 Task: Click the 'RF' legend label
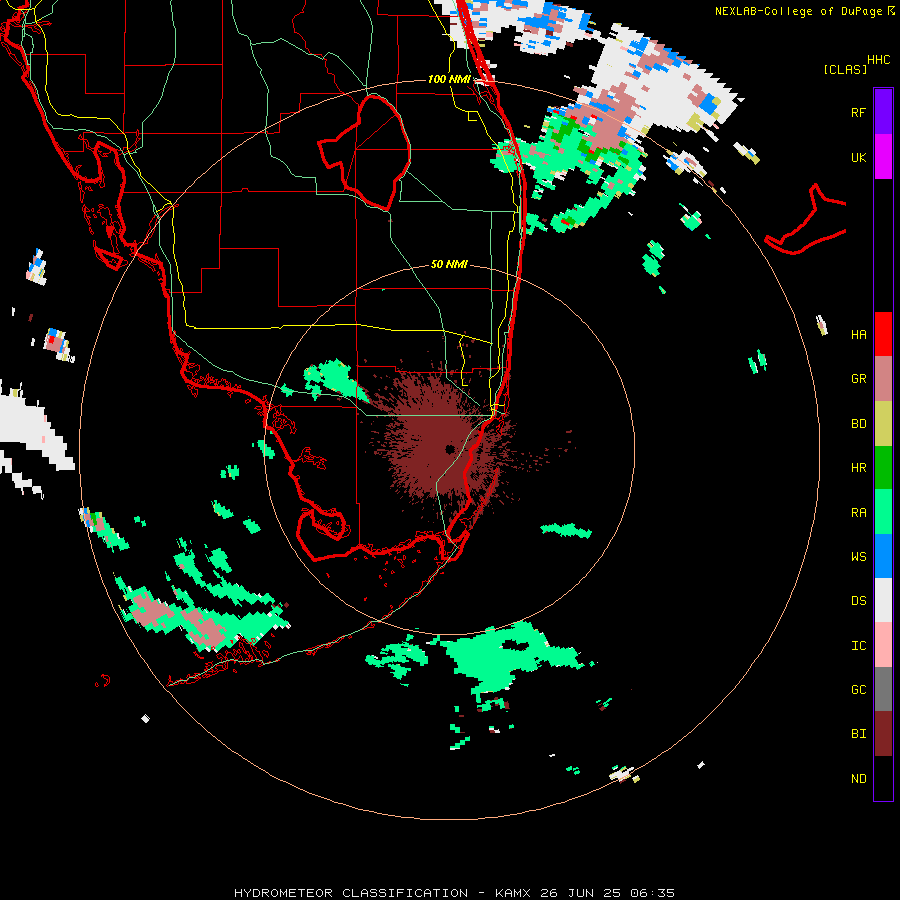click(x=858, y=112)
